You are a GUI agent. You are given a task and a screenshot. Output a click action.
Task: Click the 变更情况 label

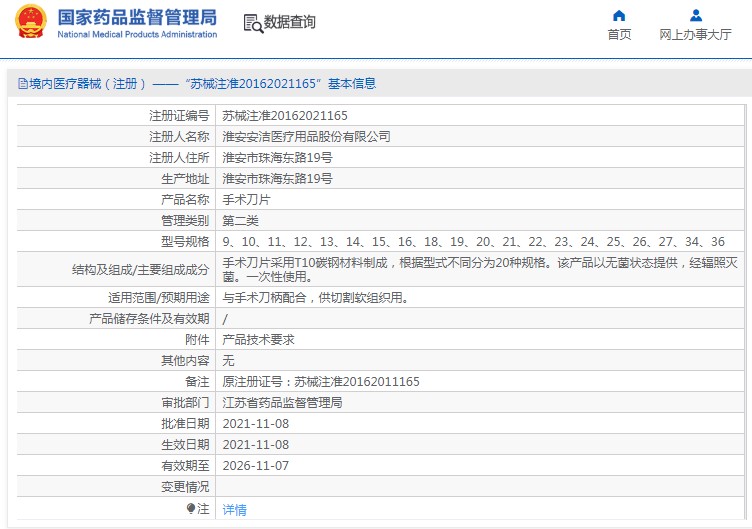(185, 487)
